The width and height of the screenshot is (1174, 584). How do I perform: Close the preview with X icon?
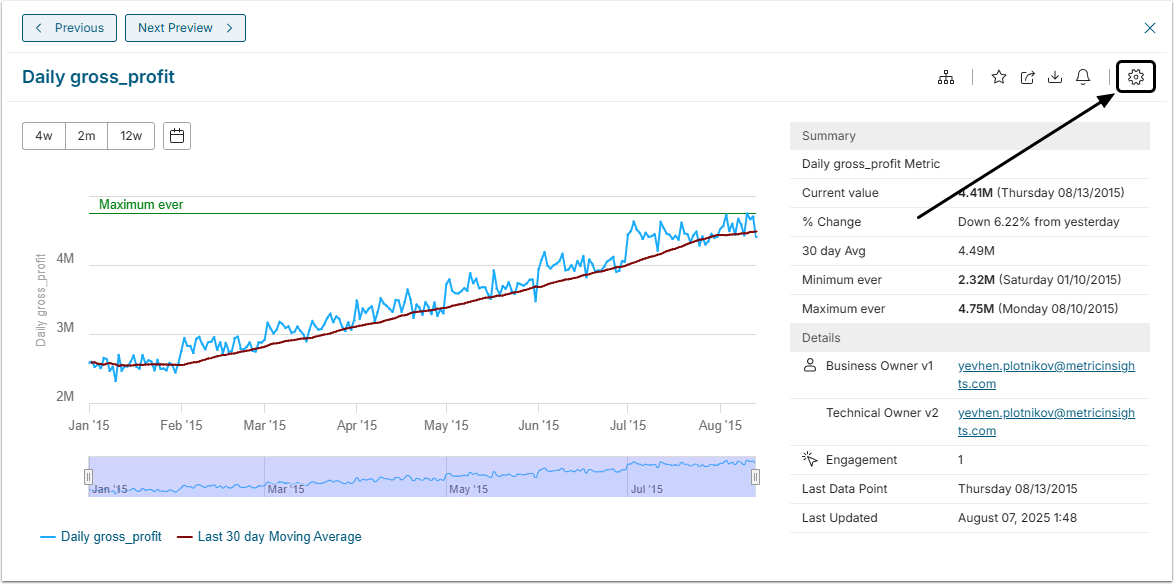click(1149, 28)
